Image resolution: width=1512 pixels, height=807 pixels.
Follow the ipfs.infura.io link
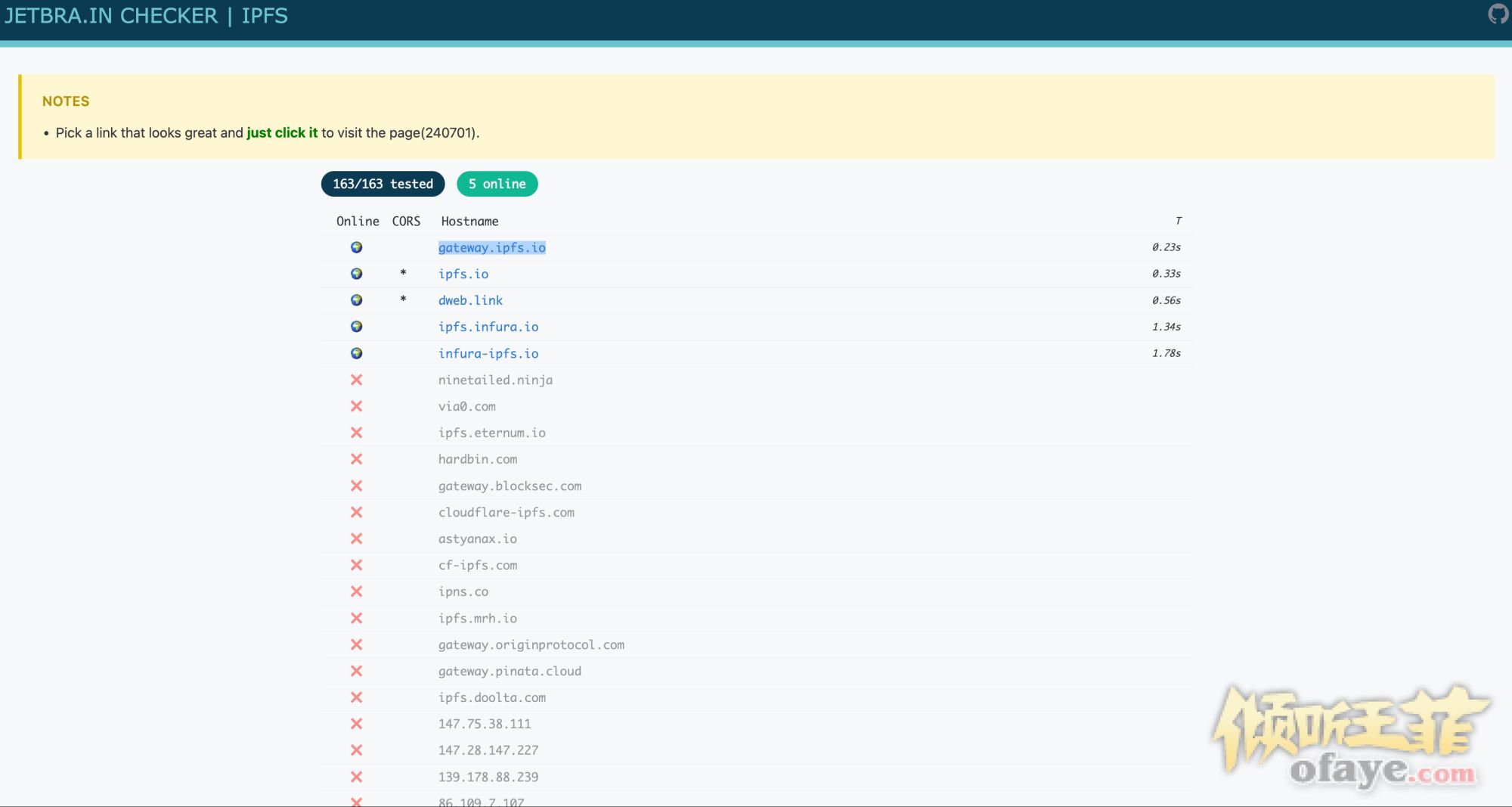[x=488, y=327]
